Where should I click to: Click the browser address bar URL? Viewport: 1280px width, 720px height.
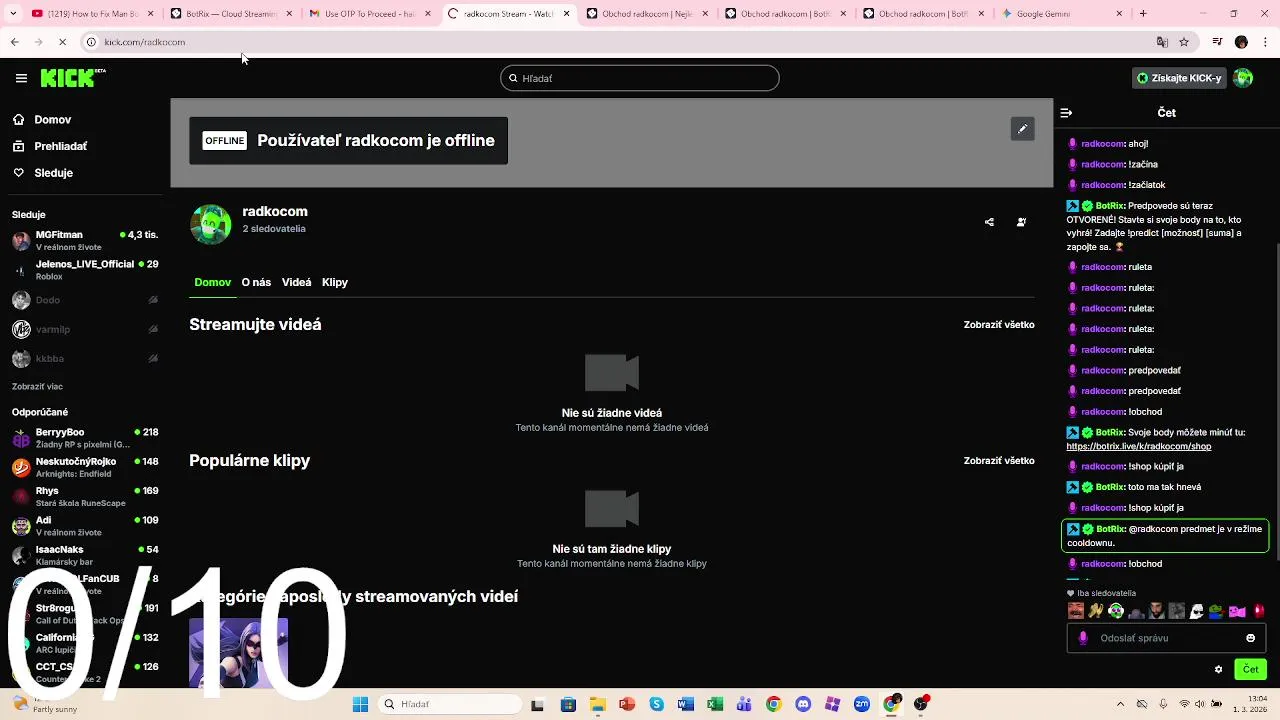tap(145, 42)
